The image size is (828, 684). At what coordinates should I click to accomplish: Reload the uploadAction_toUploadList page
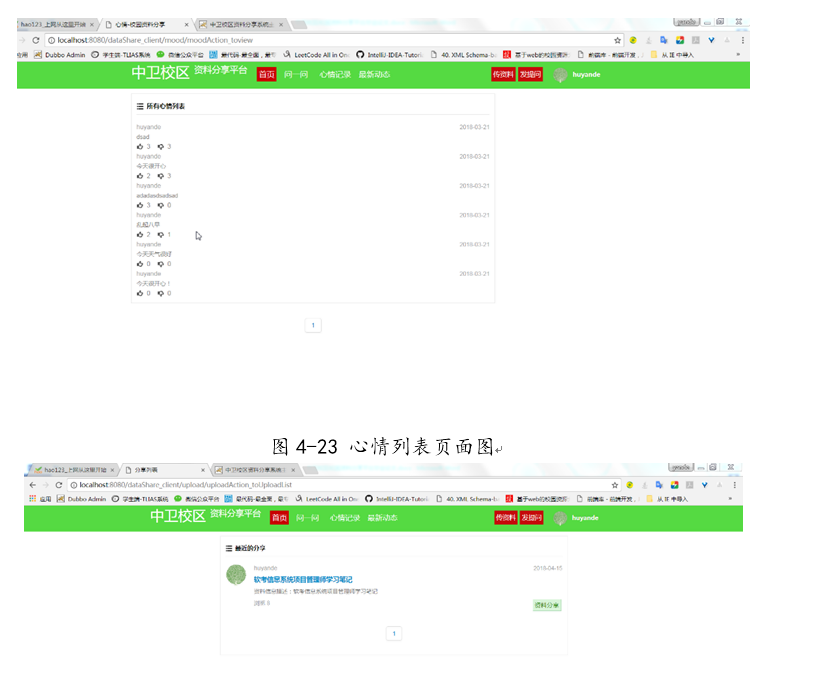click(x=59, y=485)
